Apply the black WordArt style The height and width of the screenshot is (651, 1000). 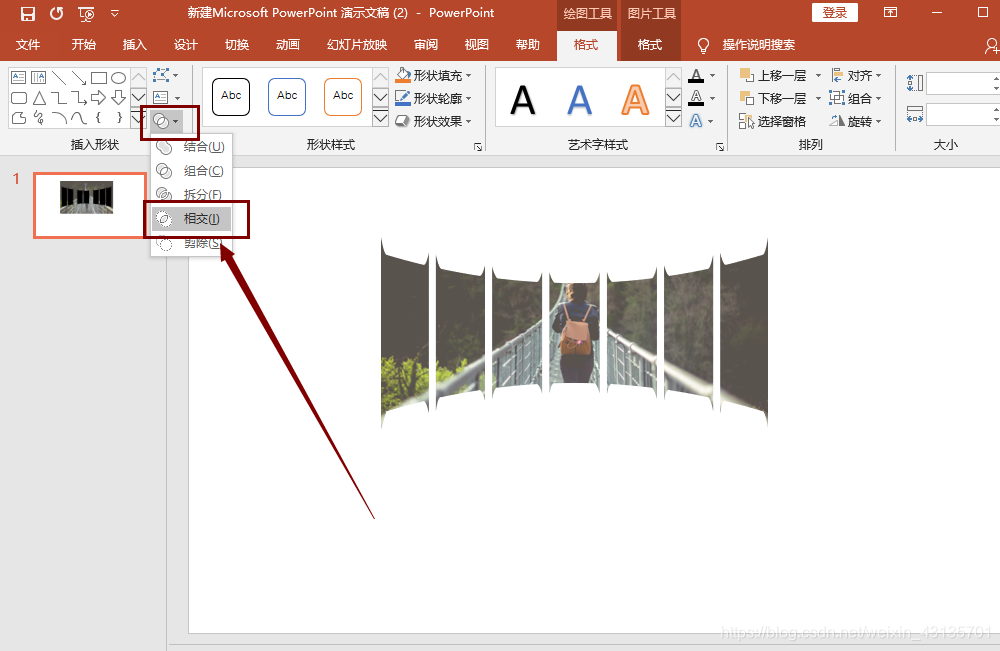[523, 100]
